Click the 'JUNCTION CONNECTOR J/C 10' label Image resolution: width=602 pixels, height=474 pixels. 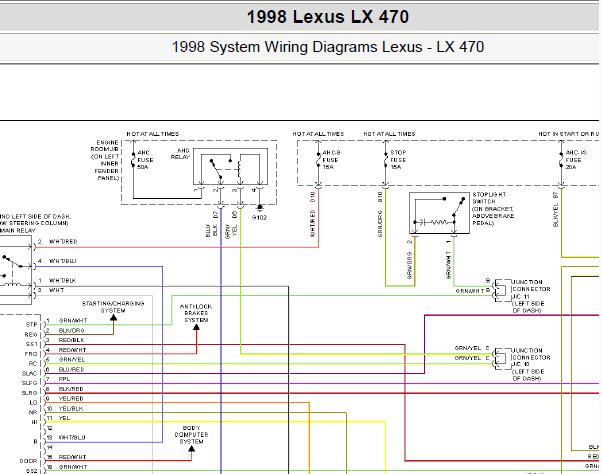(531, 364)
